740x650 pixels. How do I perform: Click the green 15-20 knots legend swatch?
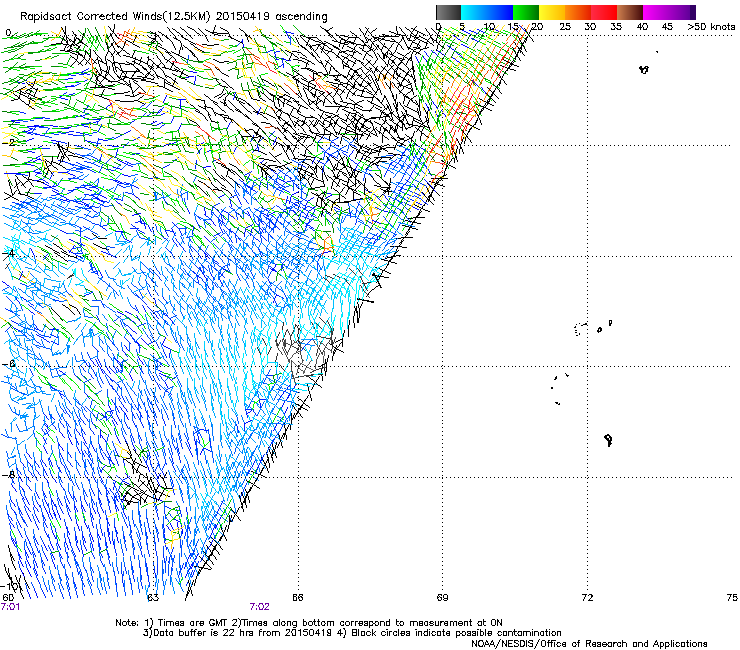tap(526, 12)
